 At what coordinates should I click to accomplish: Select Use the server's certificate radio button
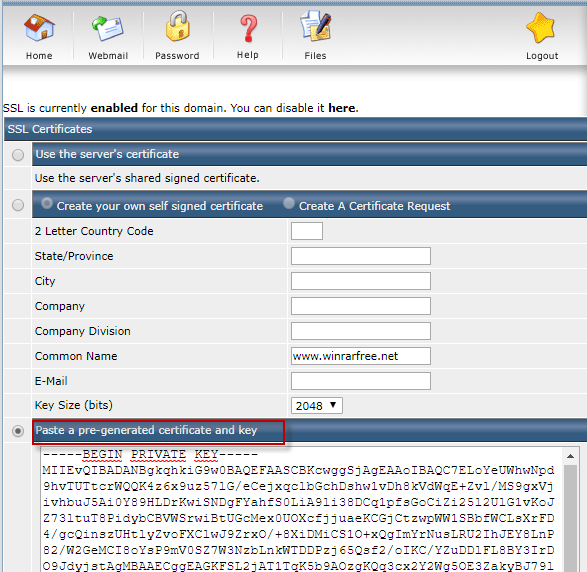pos(18,155)
